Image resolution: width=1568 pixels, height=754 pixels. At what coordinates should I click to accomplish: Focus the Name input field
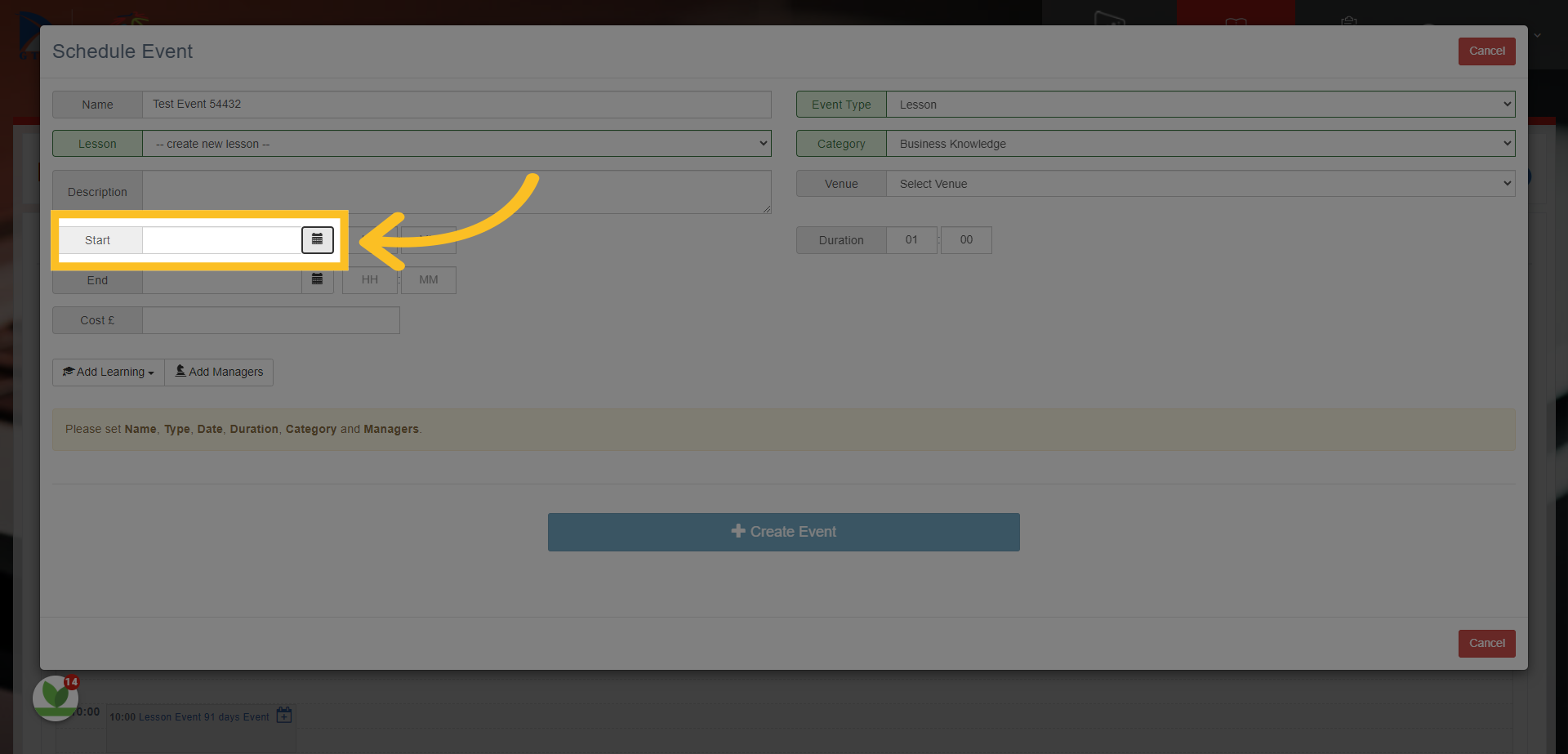457,105
